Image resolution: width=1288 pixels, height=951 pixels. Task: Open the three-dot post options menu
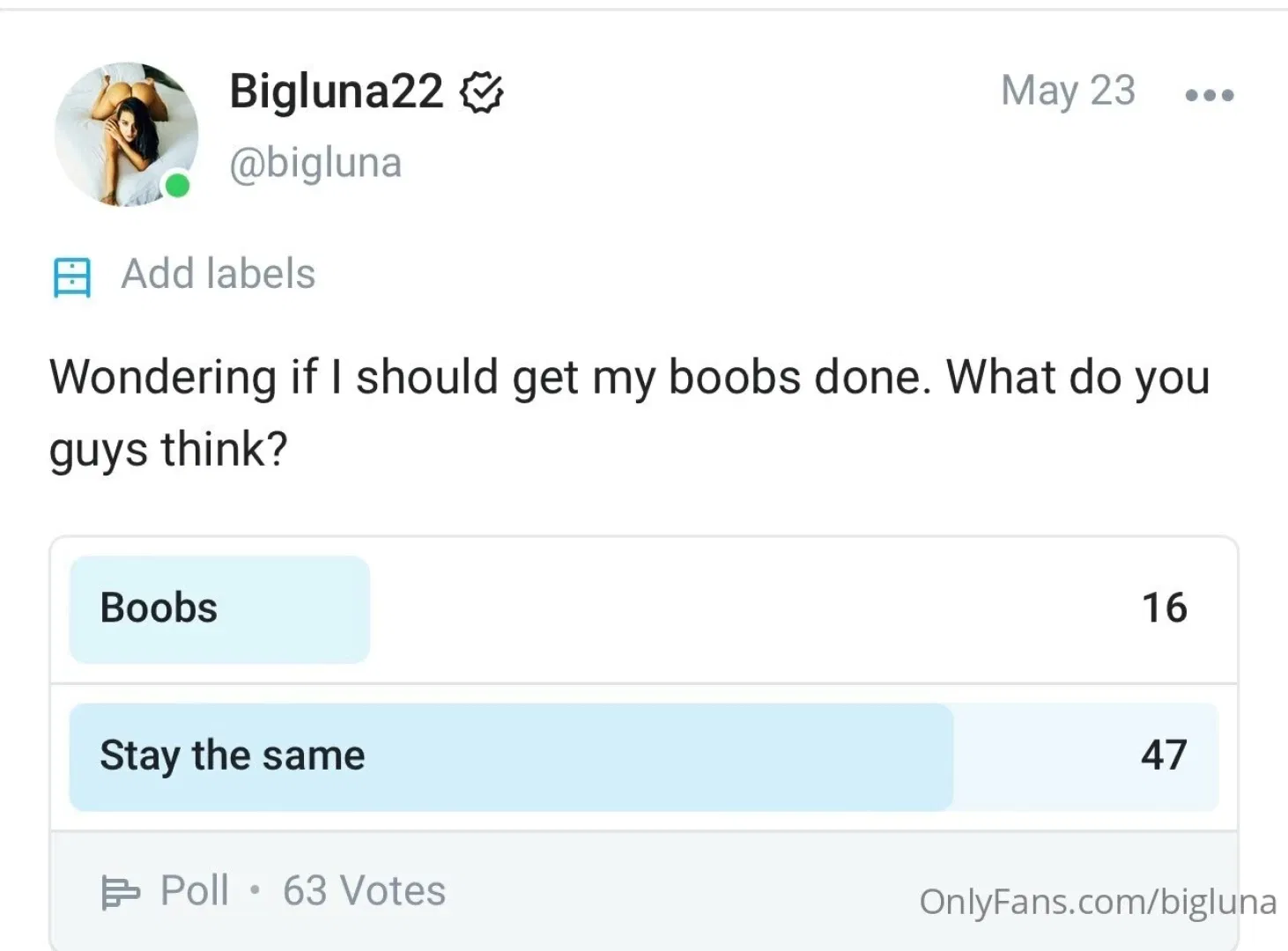point(1209,95)
